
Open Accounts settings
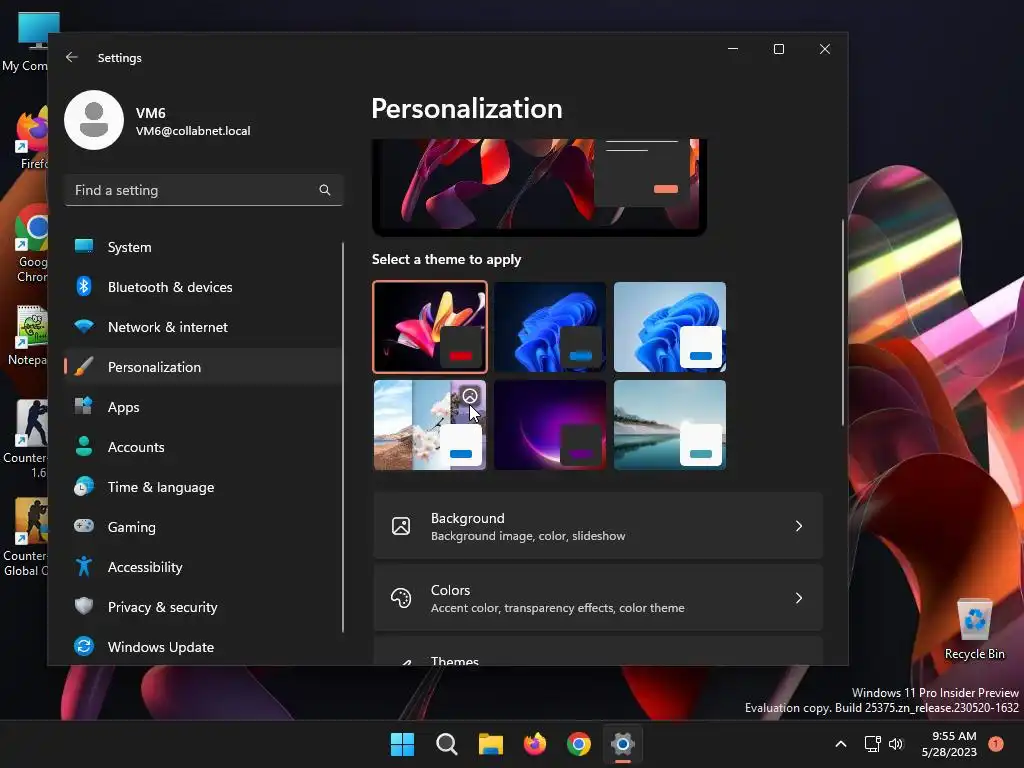click(203, 447)
